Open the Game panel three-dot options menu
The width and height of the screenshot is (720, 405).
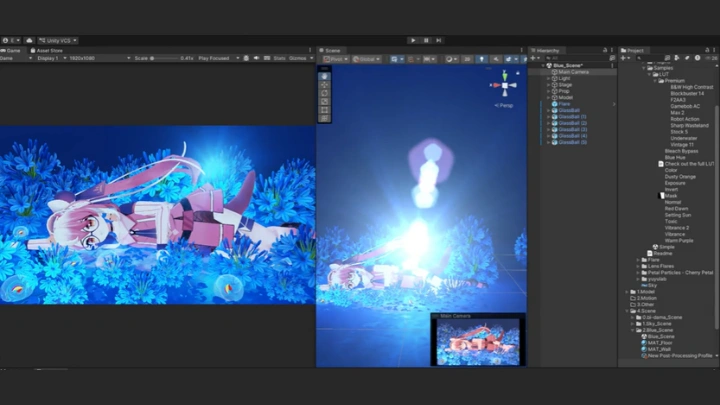(x=310, y=51)
